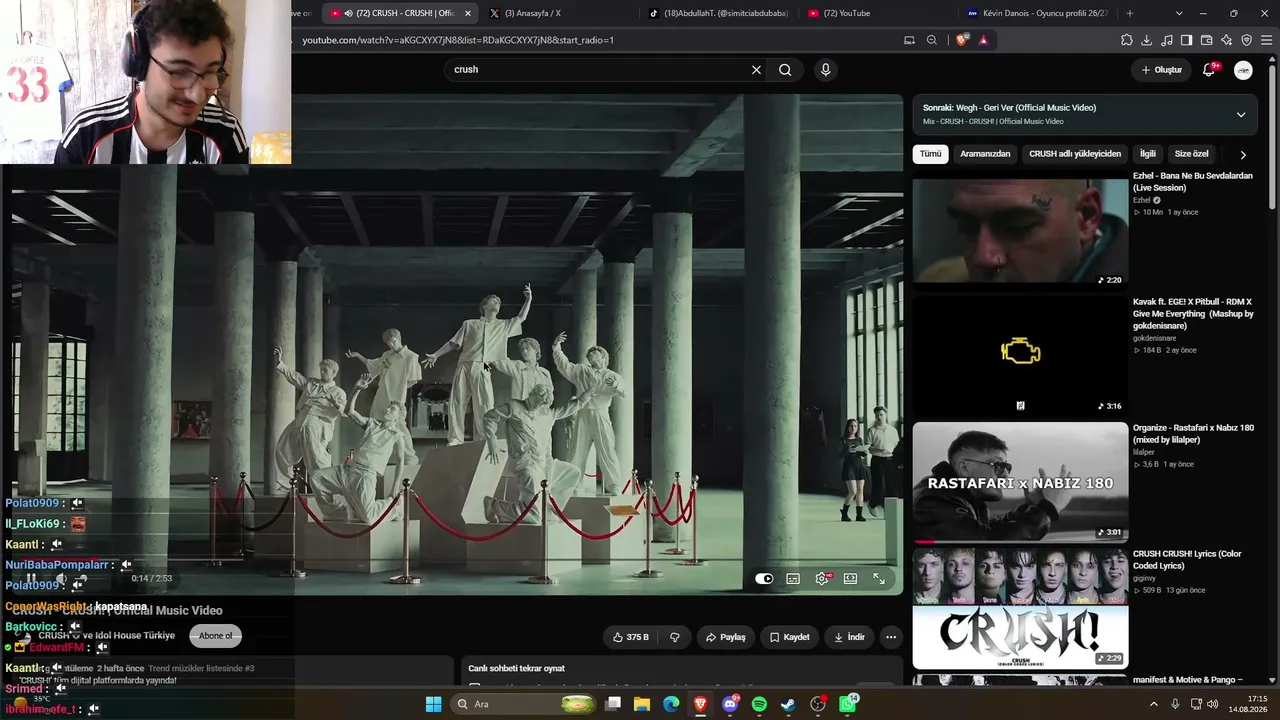Open YouTube notifications bell
This screenshot has height=720, width=1280.
[1209, 70]
